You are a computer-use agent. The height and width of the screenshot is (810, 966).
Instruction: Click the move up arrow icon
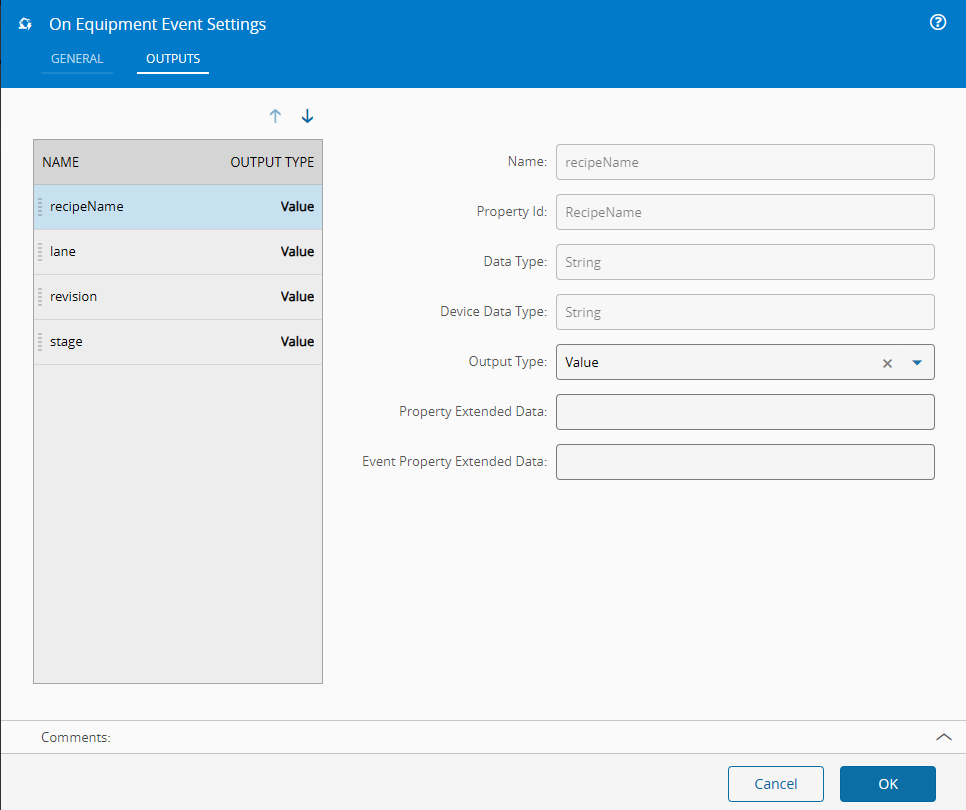pyautogui.click(x=276, y=116)
